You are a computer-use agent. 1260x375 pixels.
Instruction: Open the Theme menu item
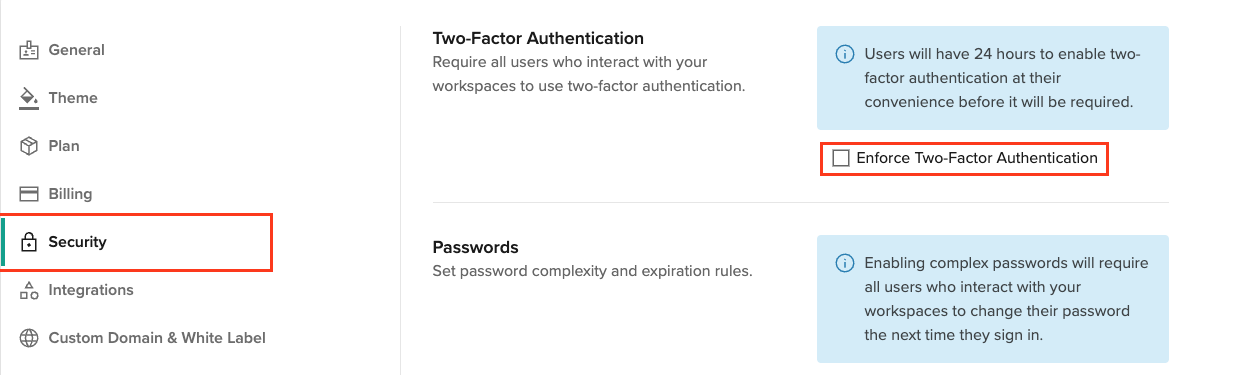point(136,98)
